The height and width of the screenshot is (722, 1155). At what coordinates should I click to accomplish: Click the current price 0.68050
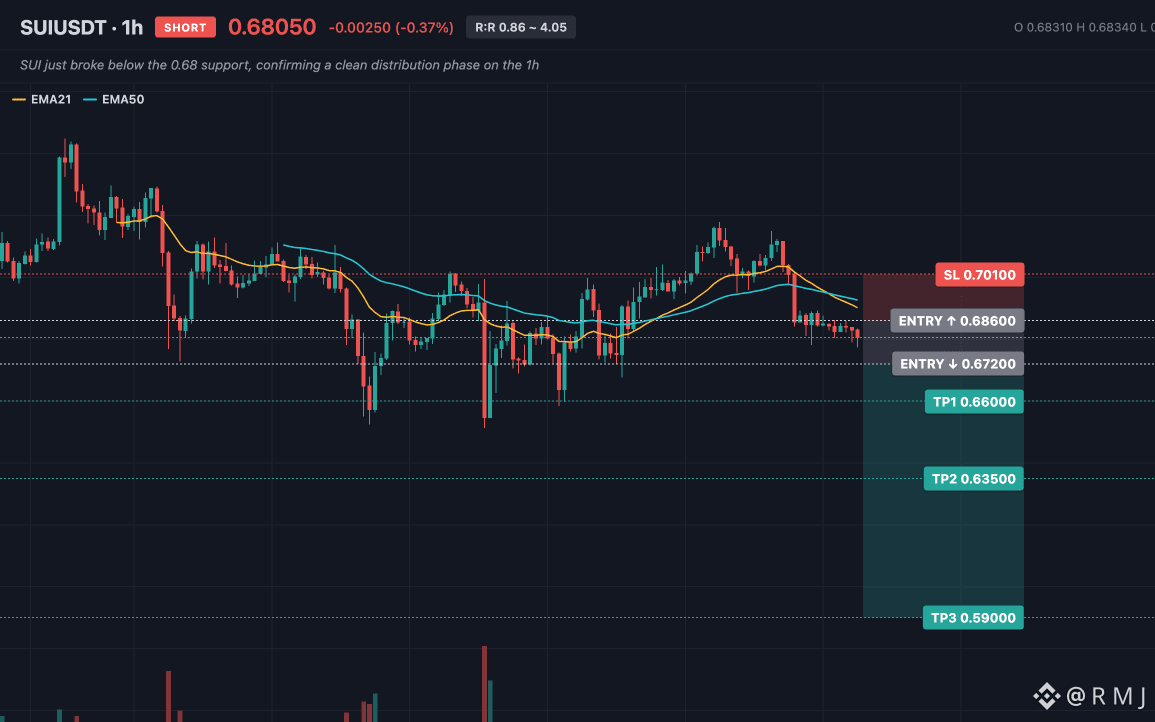click(272, 27)
